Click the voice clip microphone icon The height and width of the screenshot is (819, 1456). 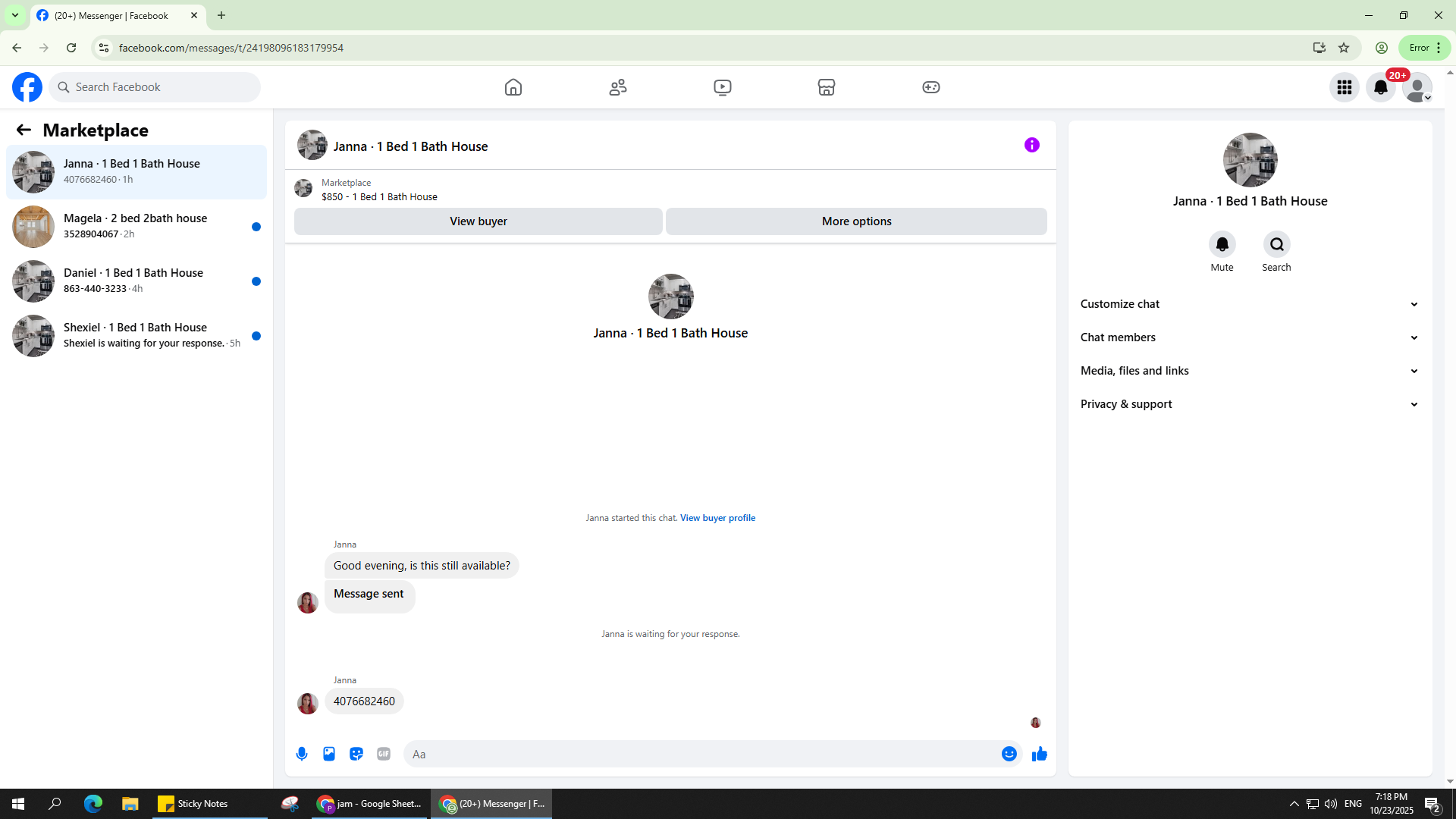coord(302,754)
